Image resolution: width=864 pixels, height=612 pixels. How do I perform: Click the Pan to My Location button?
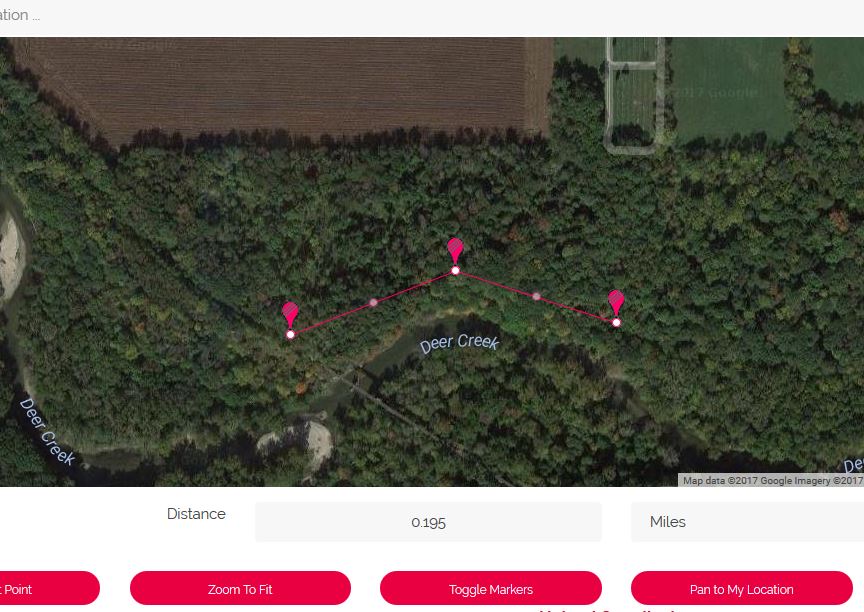pyautogui.click(x=742, y=589)
